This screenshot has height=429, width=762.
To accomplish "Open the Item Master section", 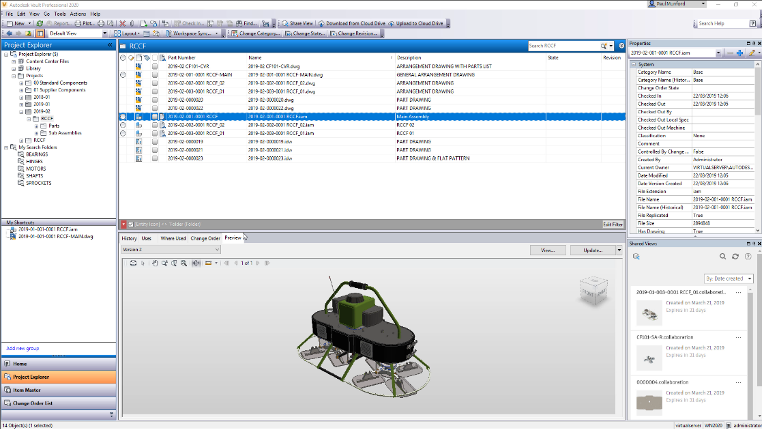I will [x=58, y=390].
